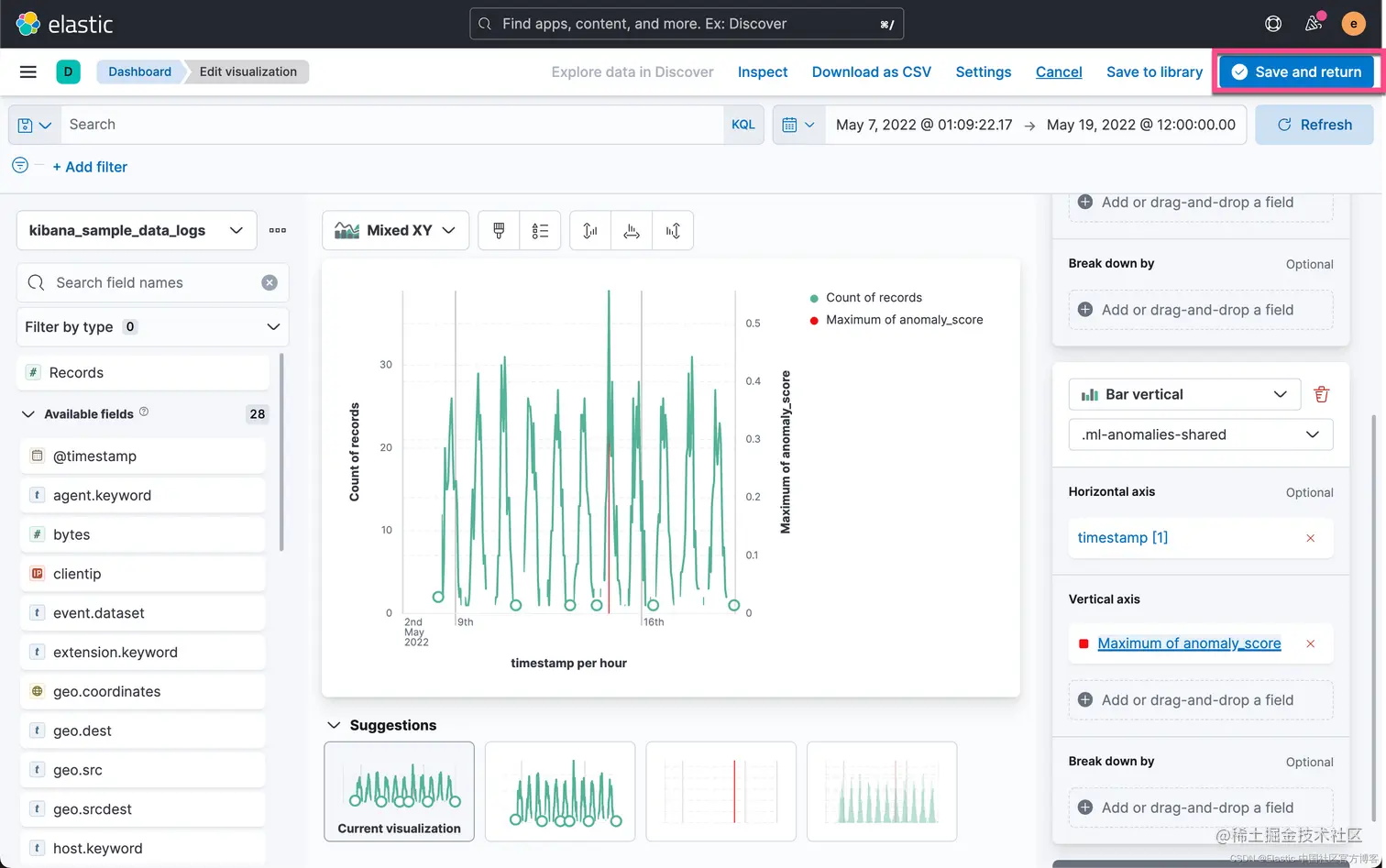Go to the Dashboard breadcrumb
This screenshot has width=1386, height=868.
click(139, 71)
